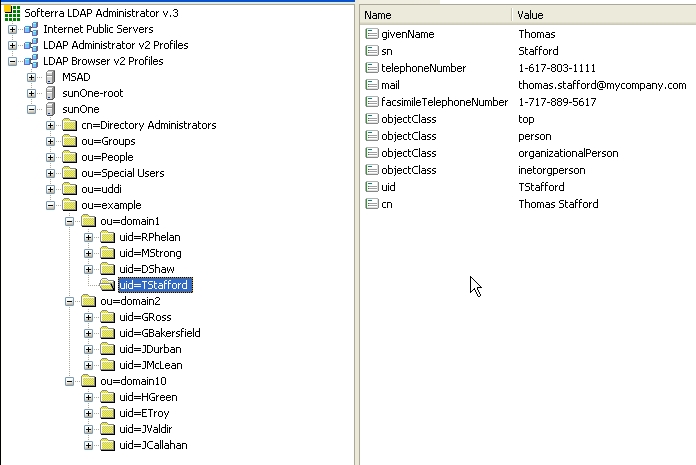This screenshot has width=696, height=465.
Task: Click the value 1-617-803-1111
Action: [557, 68]
